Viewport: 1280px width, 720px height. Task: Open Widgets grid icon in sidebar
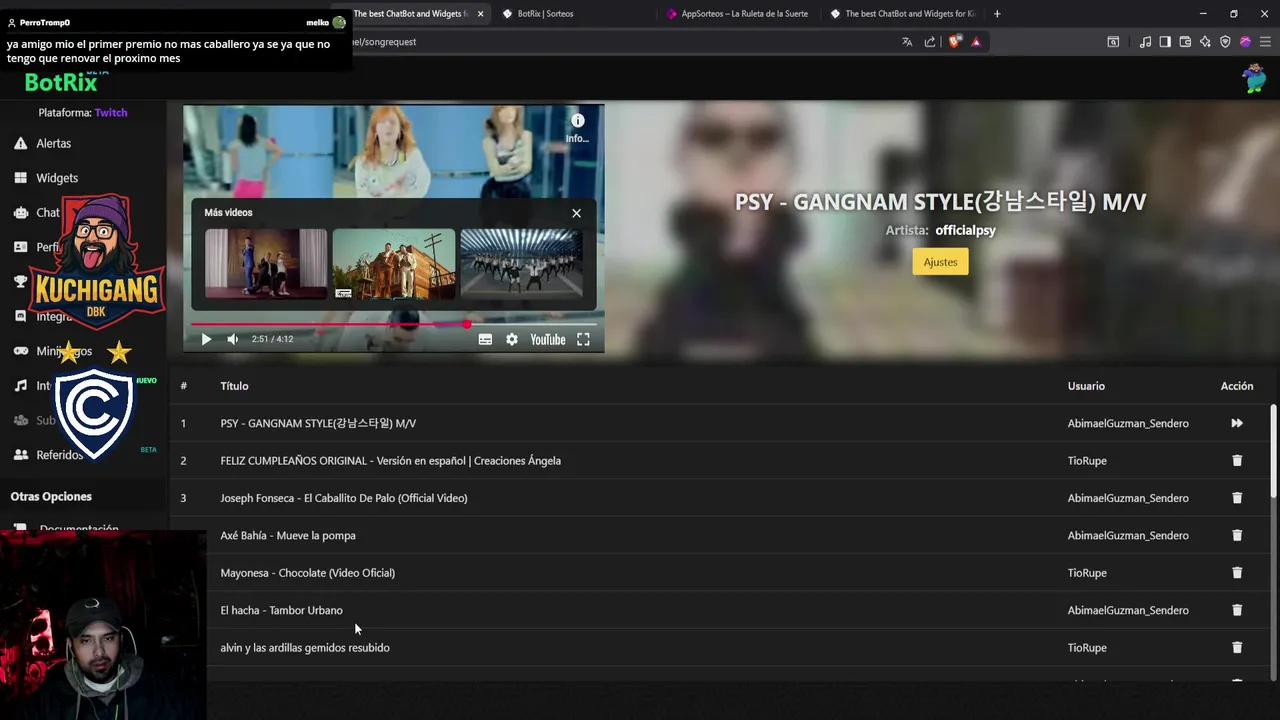[x=20, y=178]
